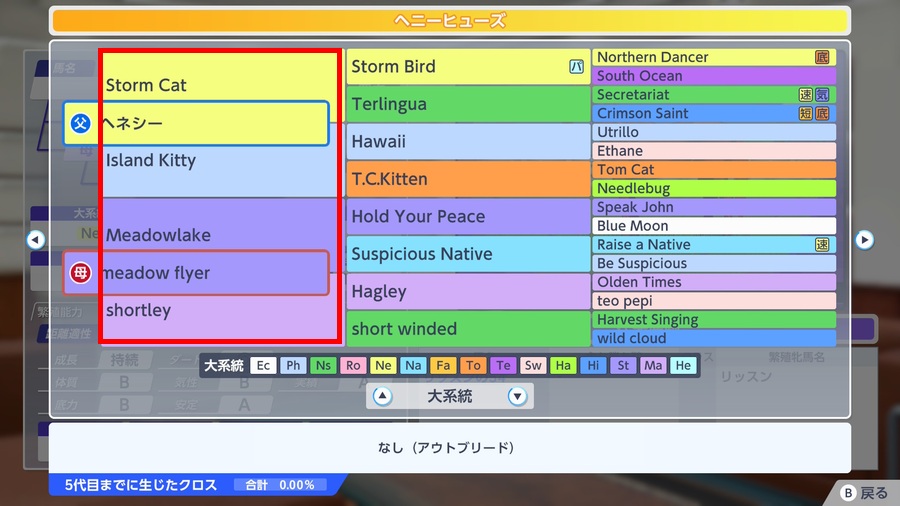Viewport: 900px width, 506px height.
Task: Select Crimson Saint ancestor row
Action: click(x=714, y=113)
